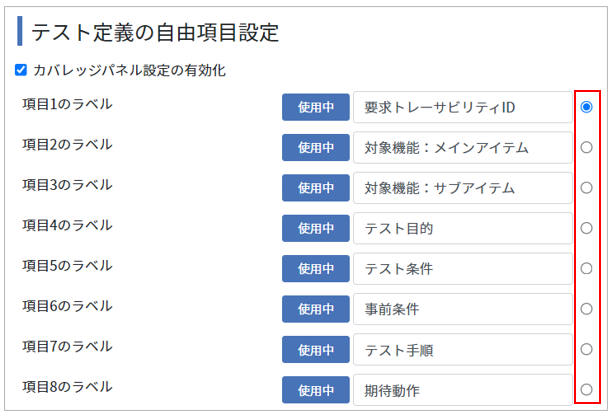
Task: Choose the テスト手順 radio button
Action: 586,349
